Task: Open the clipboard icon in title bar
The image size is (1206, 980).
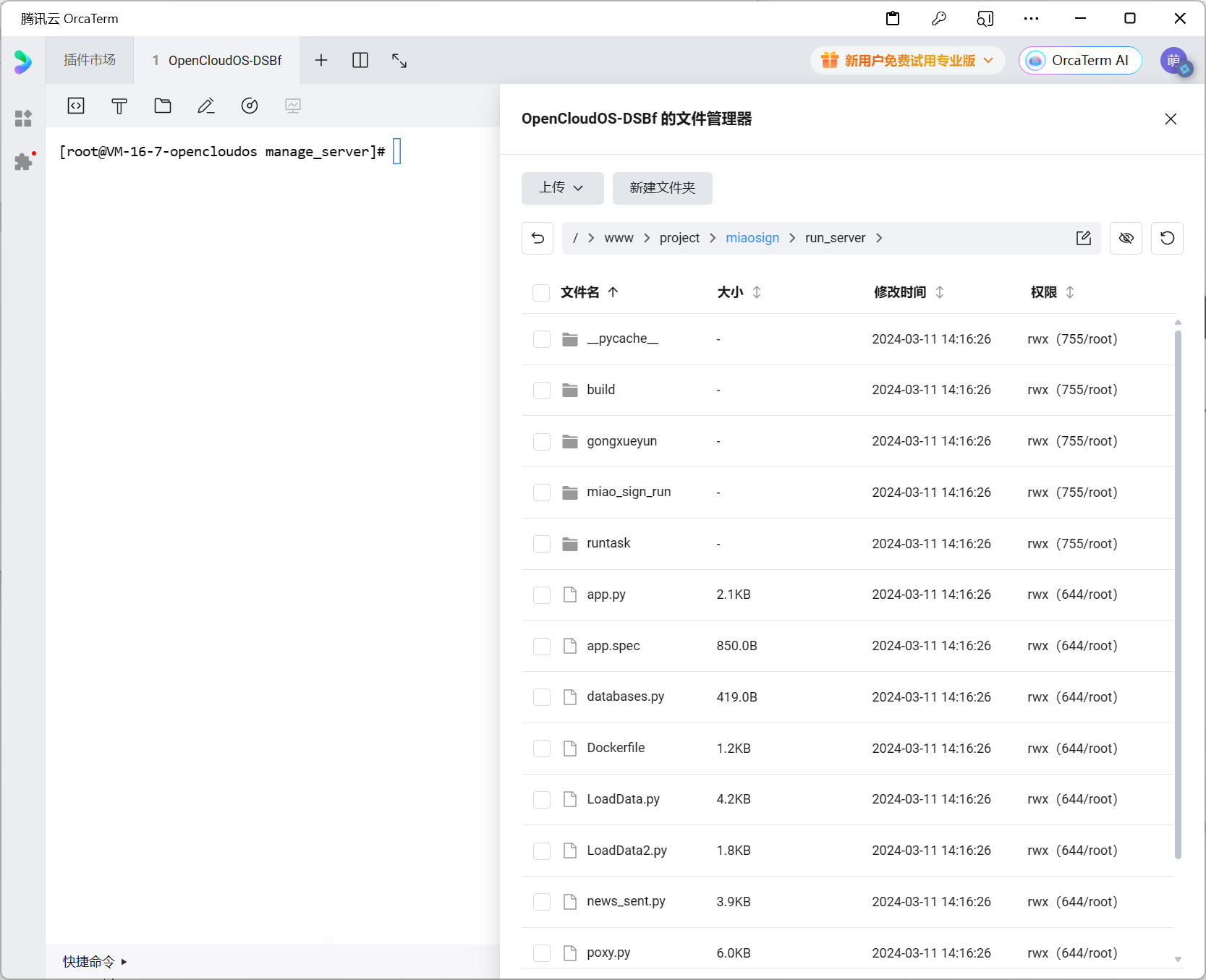Action: click(893, 19)
